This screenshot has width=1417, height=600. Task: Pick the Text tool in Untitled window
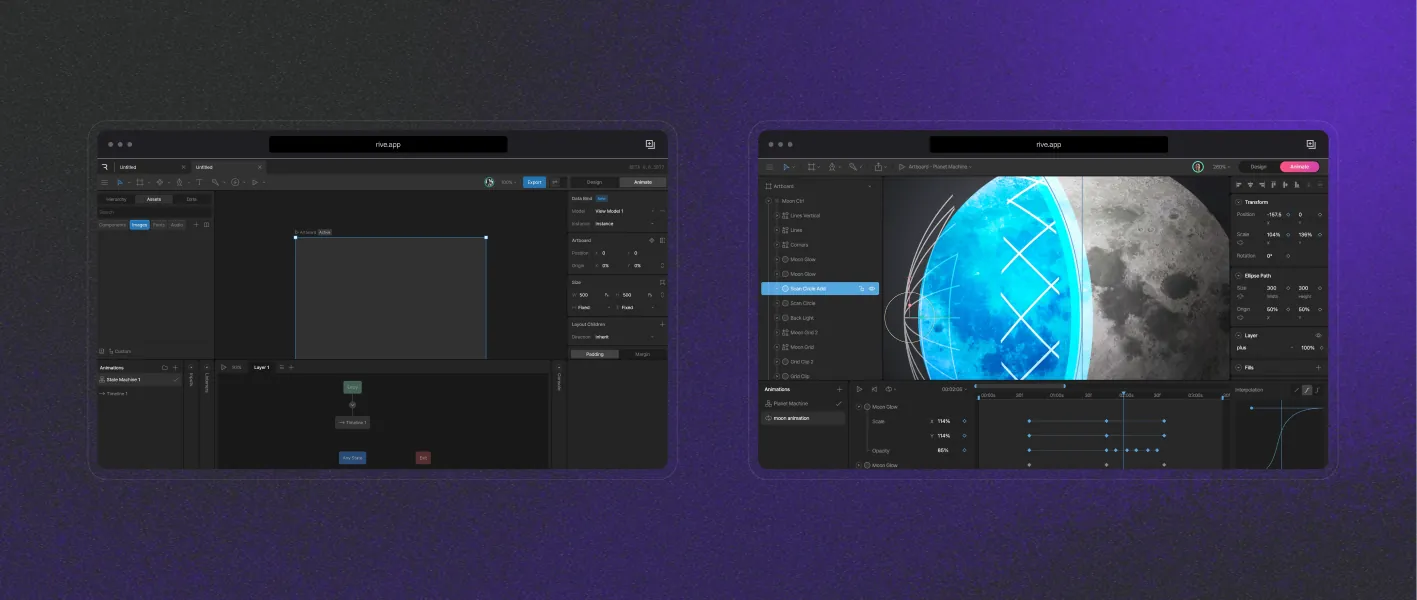199,182
